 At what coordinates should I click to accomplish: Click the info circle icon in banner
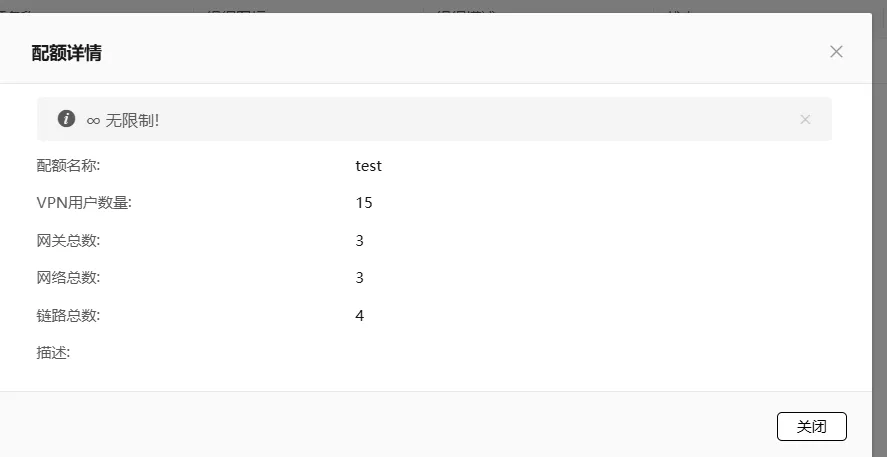point(66,119)
